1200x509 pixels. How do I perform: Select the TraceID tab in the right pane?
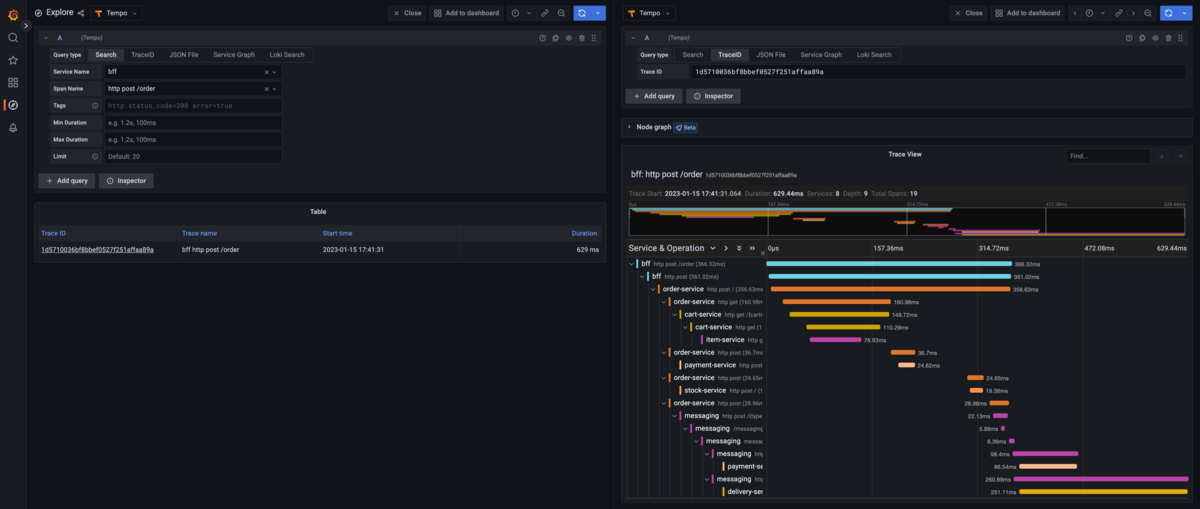730,55
